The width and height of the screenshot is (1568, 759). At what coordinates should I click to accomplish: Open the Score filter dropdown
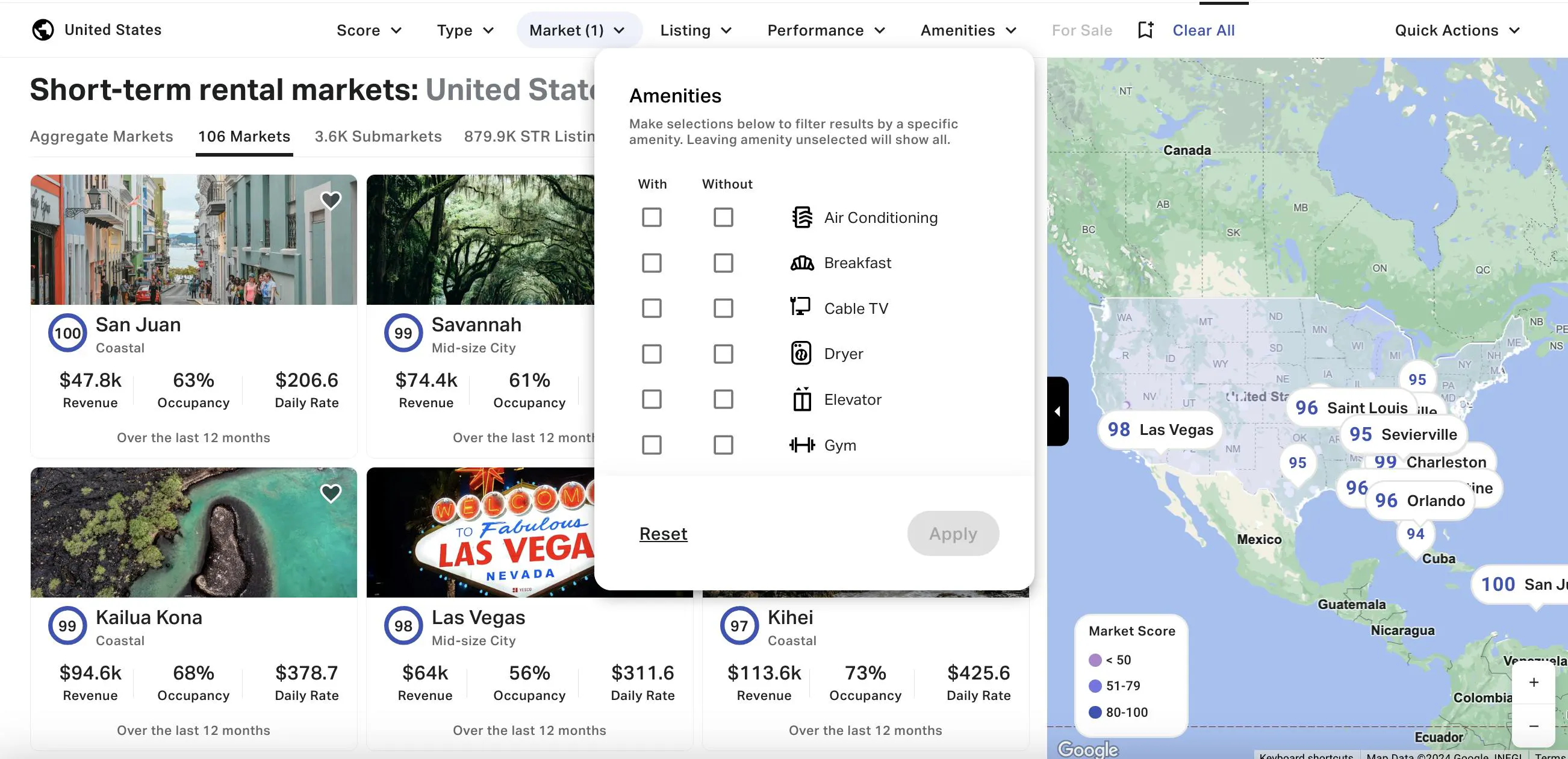pyautogui.click(x=369, y=31)
